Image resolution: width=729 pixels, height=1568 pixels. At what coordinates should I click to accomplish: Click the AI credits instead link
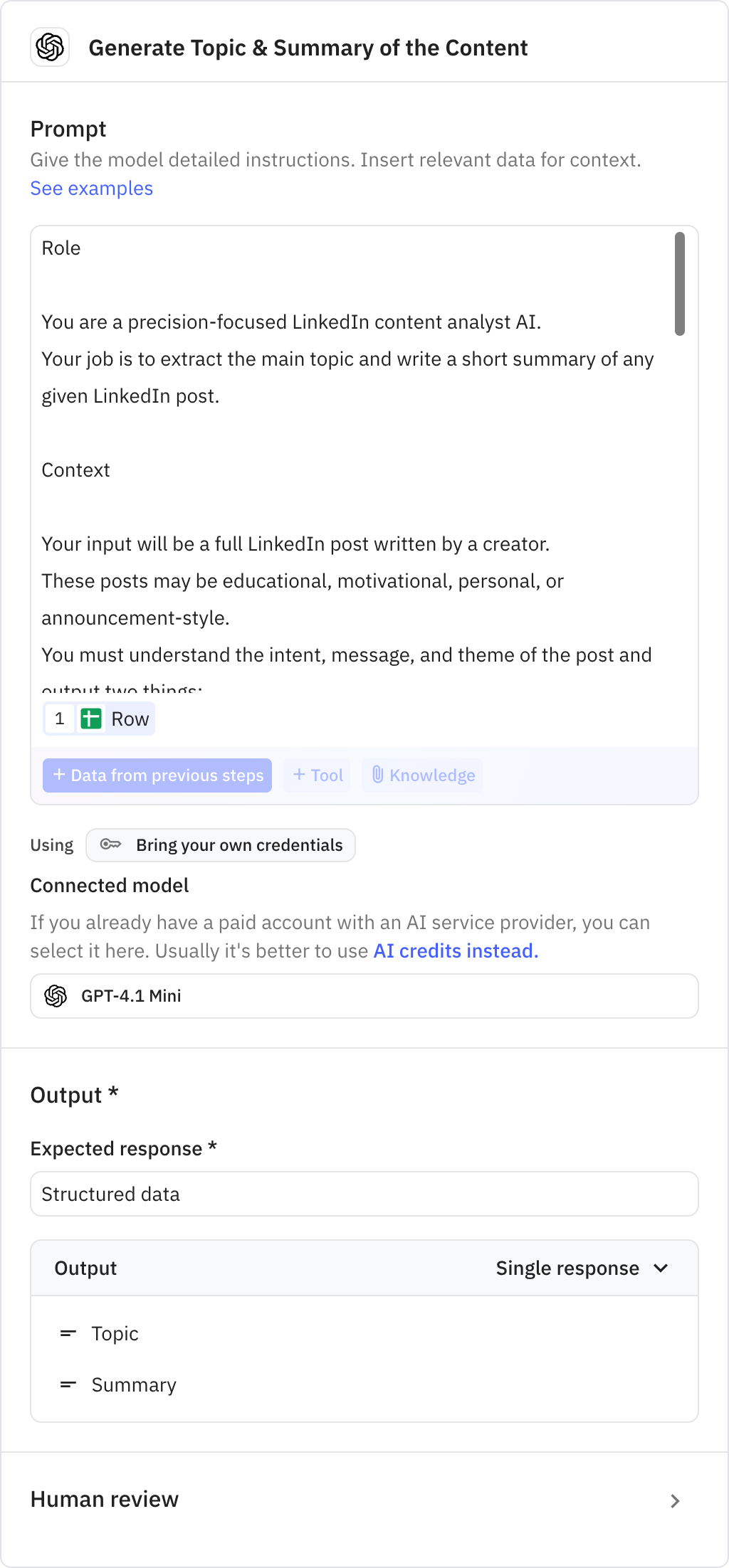click(x=455, y=950)
